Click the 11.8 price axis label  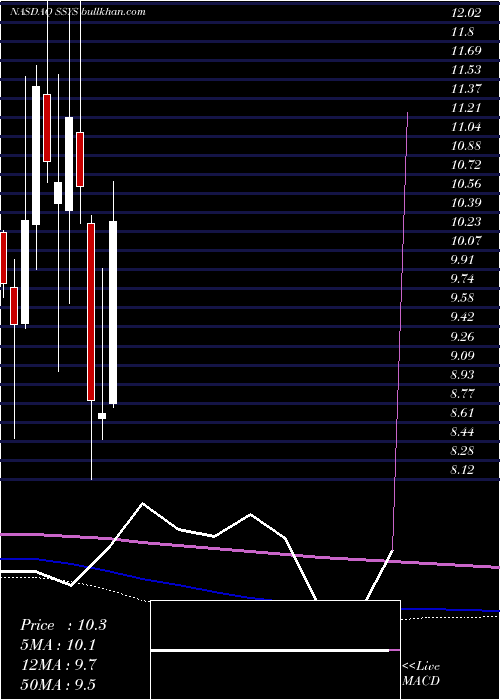[x=462, y=32]
